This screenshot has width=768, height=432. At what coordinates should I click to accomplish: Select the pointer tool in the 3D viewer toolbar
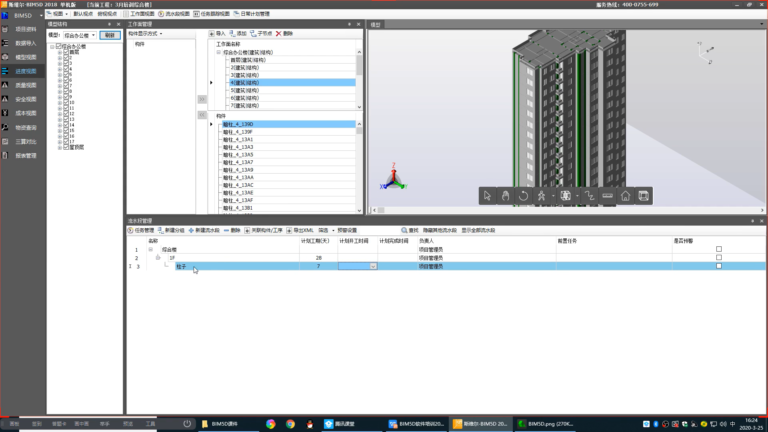click(x=487, y=196)
